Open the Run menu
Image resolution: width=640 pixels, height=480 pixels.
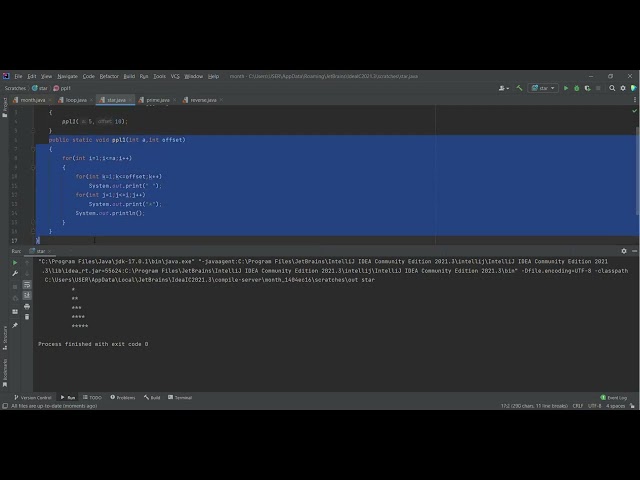point(144,76)
